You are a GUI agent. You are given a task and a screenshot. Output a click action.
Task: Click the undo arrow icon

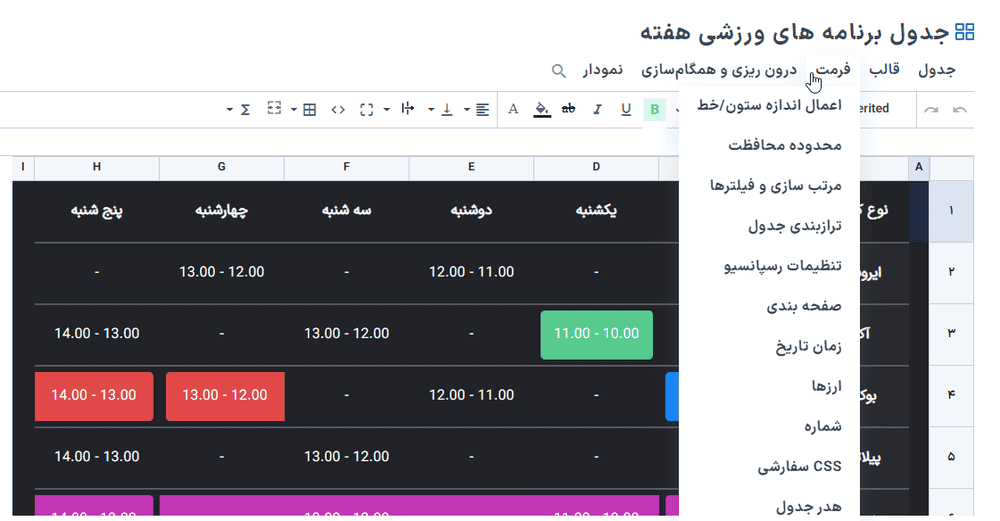point(959,110)
